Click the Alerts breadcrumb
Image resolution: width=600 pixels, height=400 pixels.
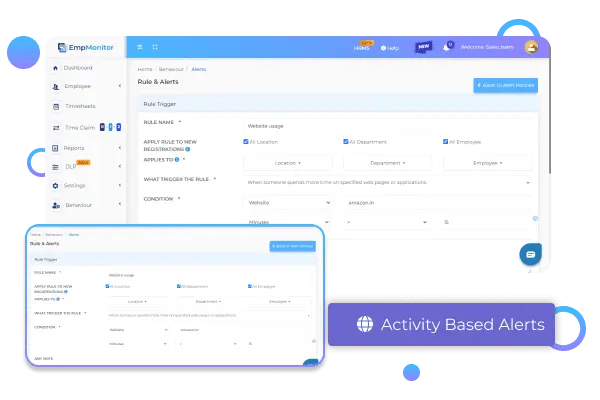tap(199, 69)
